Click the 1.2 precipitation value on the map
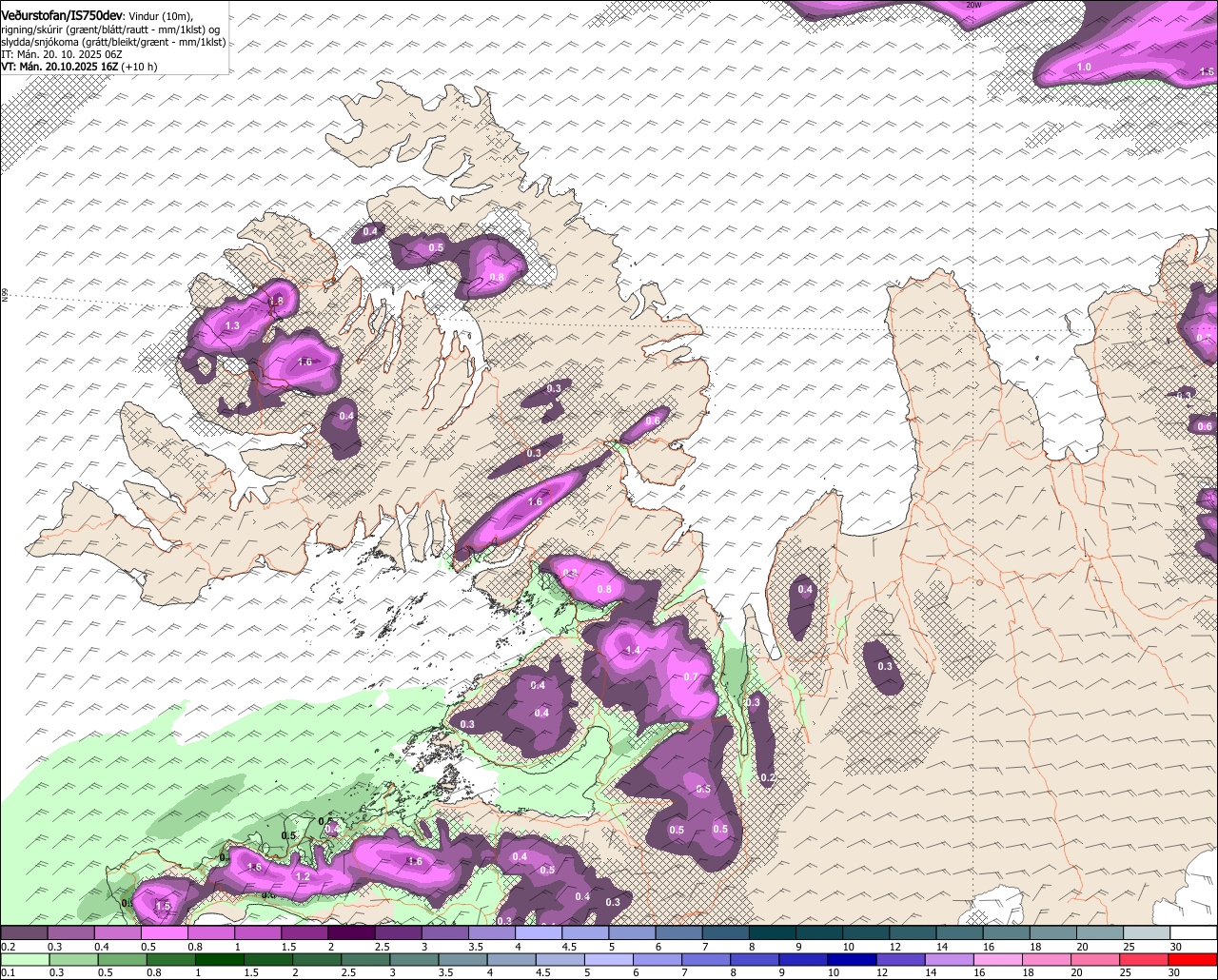 (304, 876)
